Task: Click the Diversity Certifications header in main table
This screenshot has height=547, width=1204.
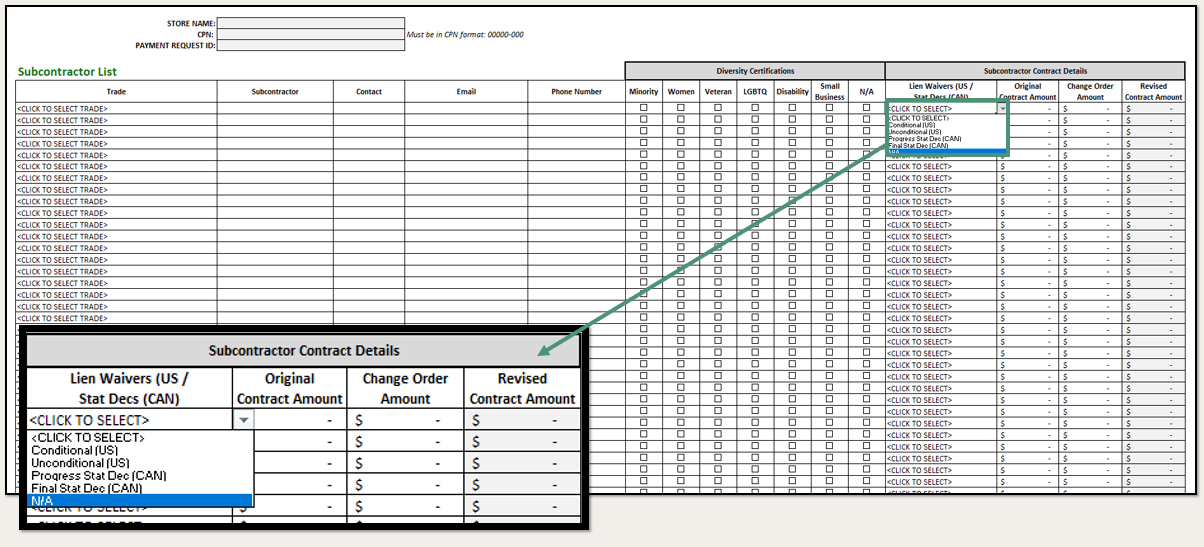Action: point(754,71)
